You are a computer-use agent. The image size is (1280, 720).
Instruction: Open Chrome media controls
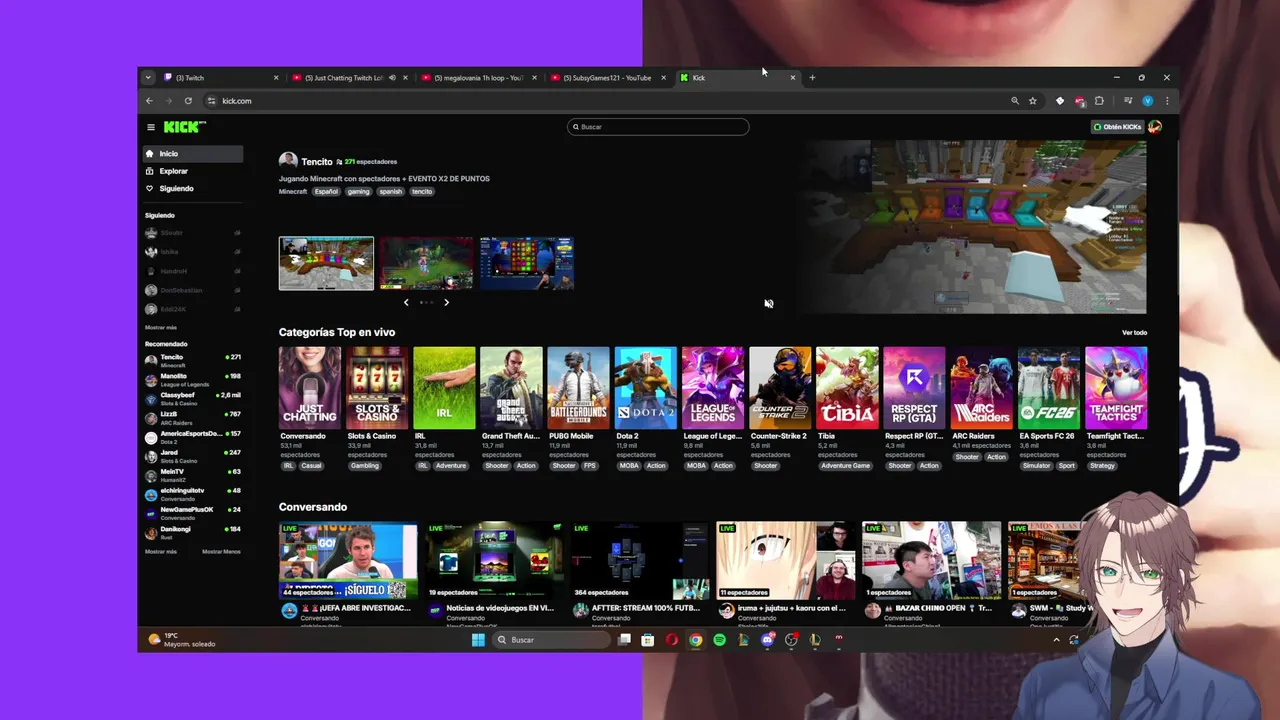(x=1128, y=101)
